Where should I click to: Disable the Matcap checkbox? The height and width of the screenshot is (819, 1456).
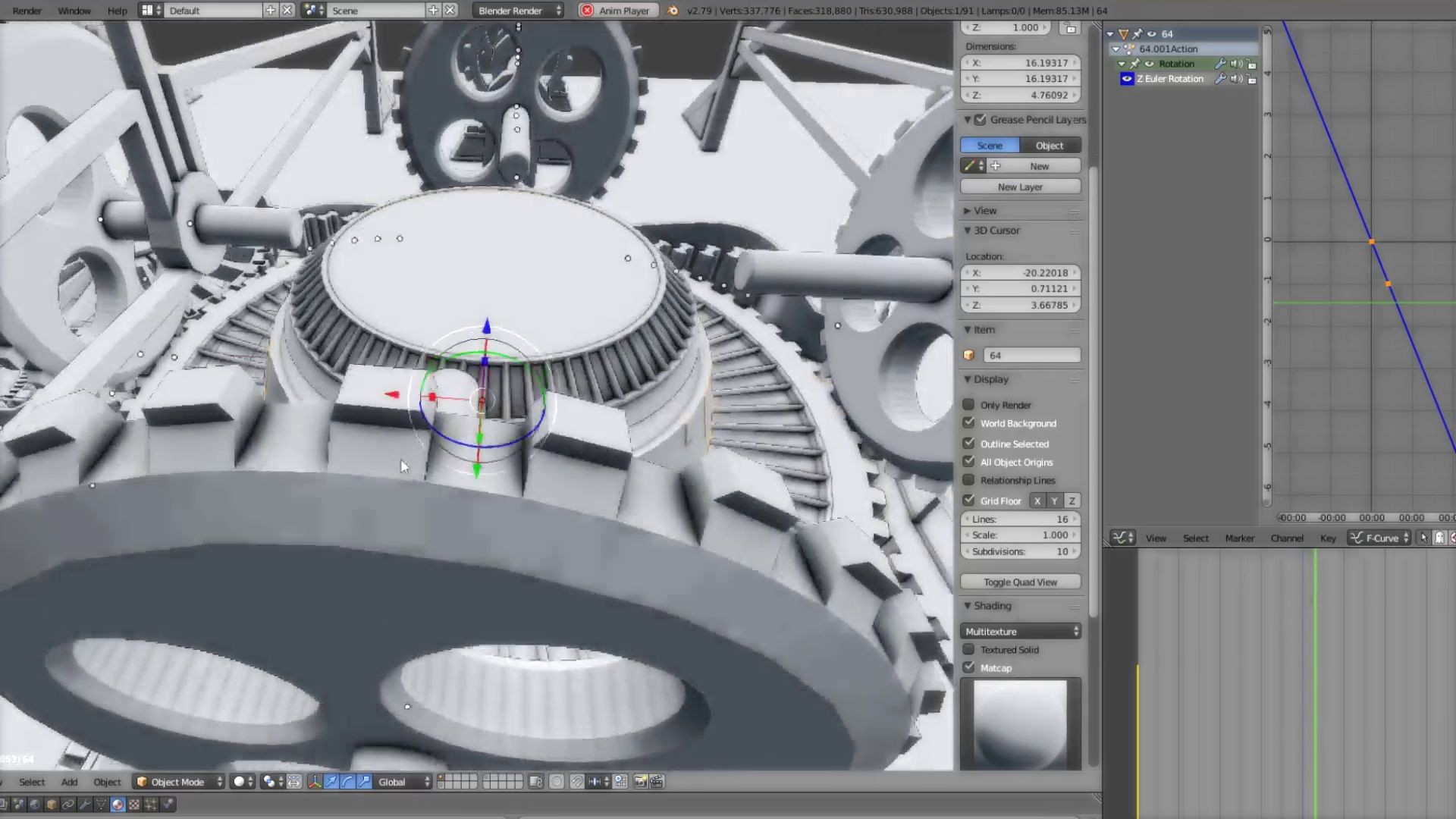coord(969,667)
